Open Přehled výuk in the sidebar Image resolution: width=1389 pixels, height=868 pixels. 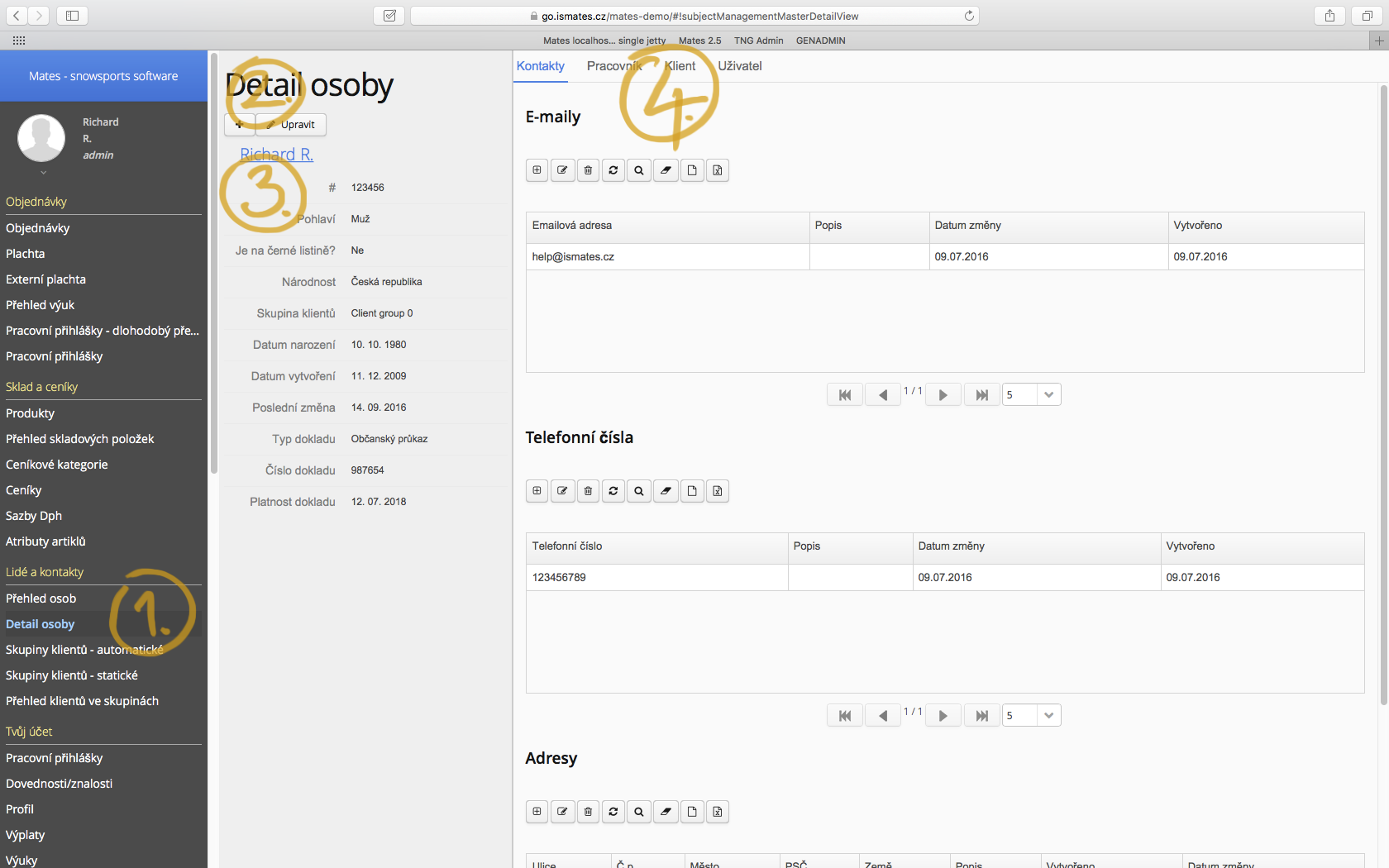click(x=40, y=305)
